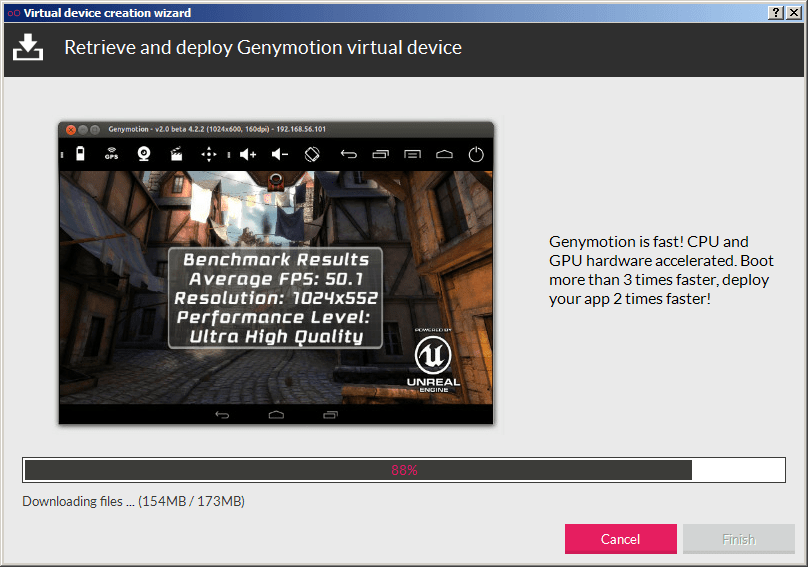Click the battery icon in preview toolbar
The height and width of the screenshot is (567, 808).
click(x=80, y=154)
